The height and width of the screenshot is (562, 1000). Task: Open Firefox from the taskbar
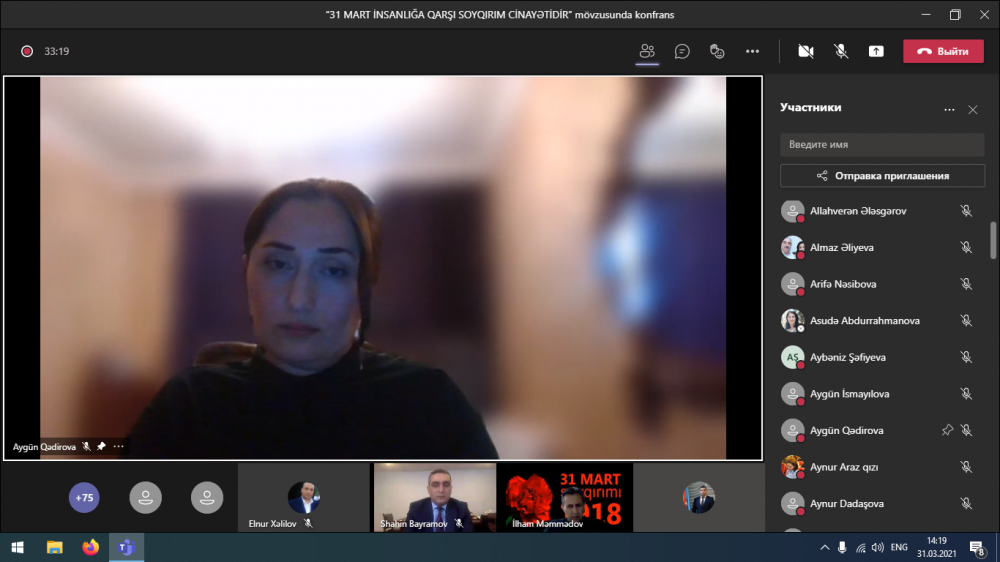[x=91, y=547]
